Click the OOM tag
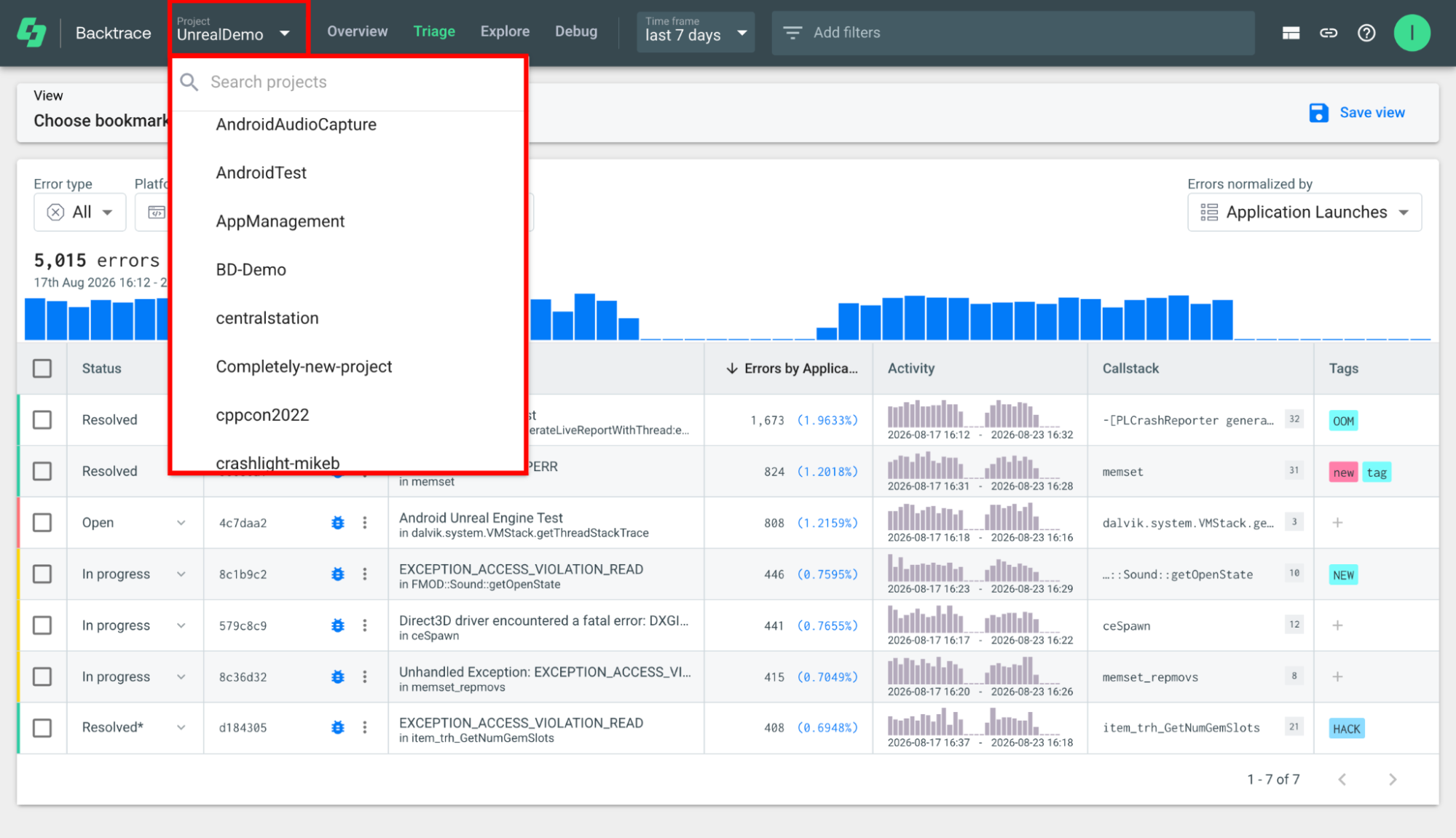 (1343, 421)
